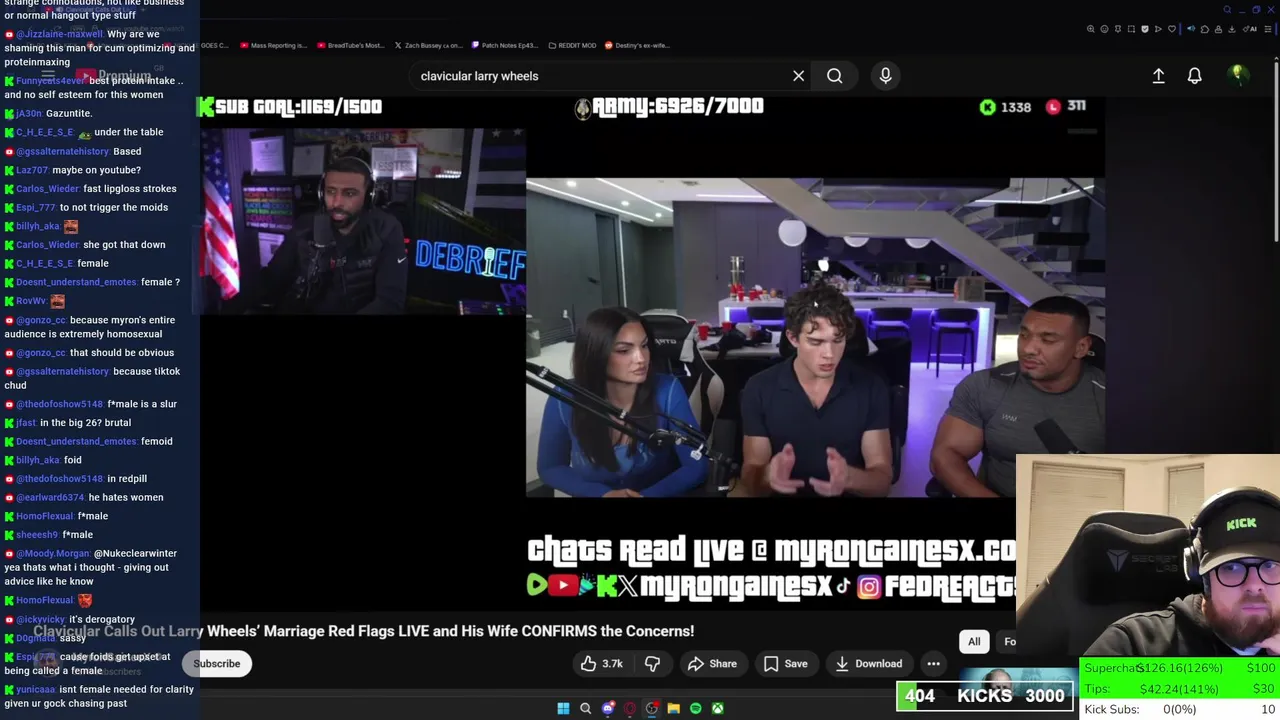This screenshot has height=720, width=1280.
Task: Open the YouTube notifications bell
Action: tap(1194, 76)
